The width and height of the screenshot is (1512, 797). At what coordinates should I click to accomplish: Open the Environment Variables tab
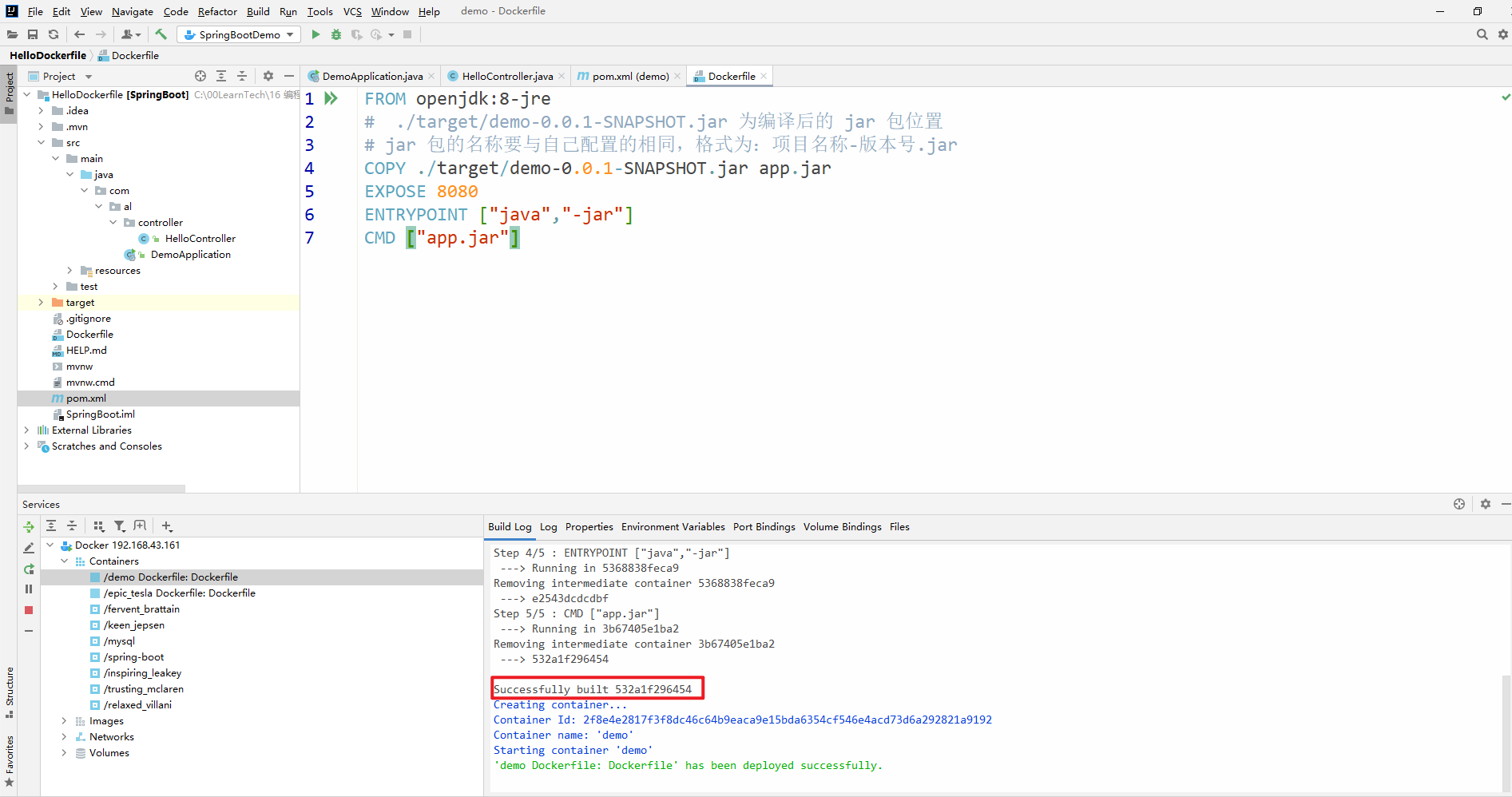673,527
